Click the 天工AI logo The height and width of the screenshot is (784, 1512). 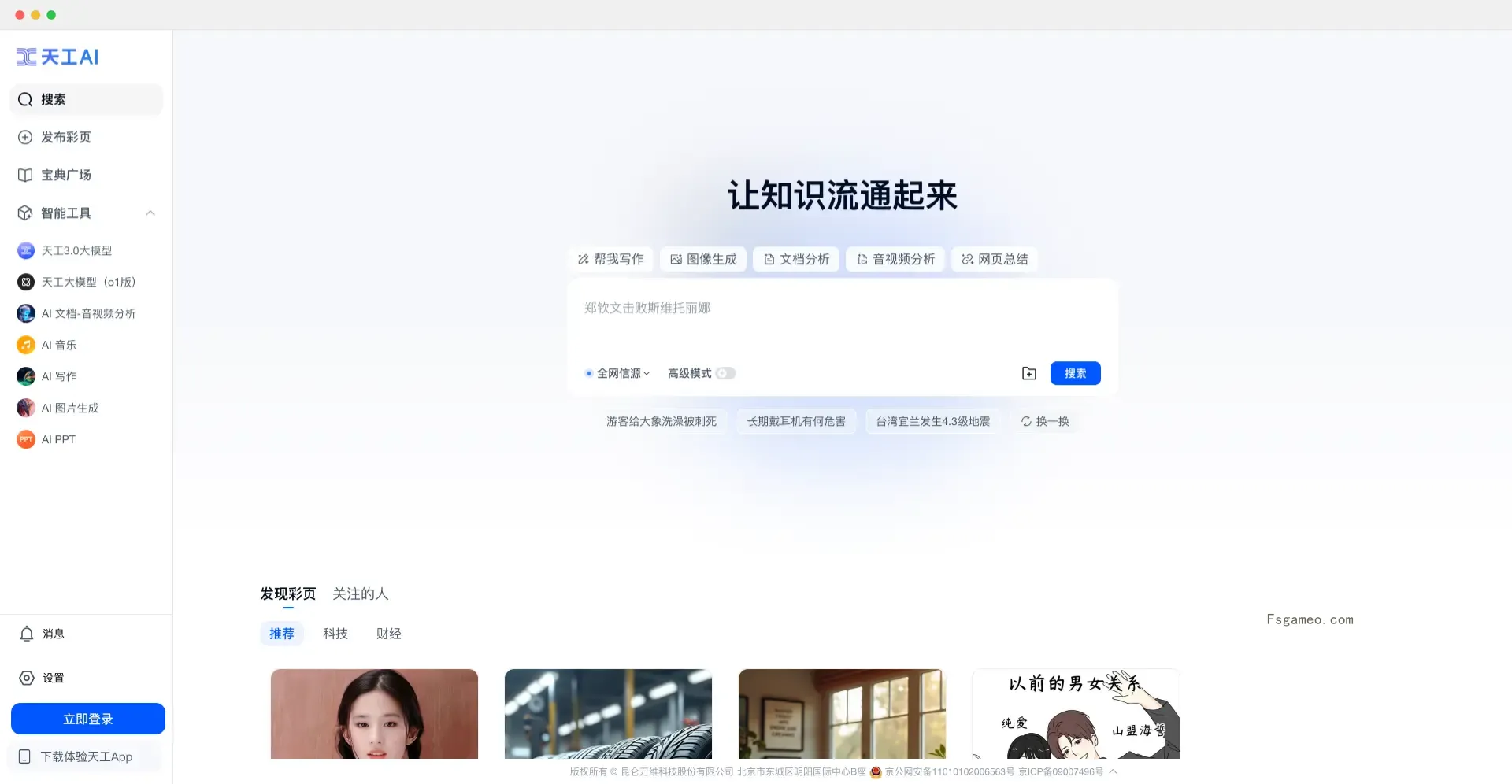coord(57,57)
